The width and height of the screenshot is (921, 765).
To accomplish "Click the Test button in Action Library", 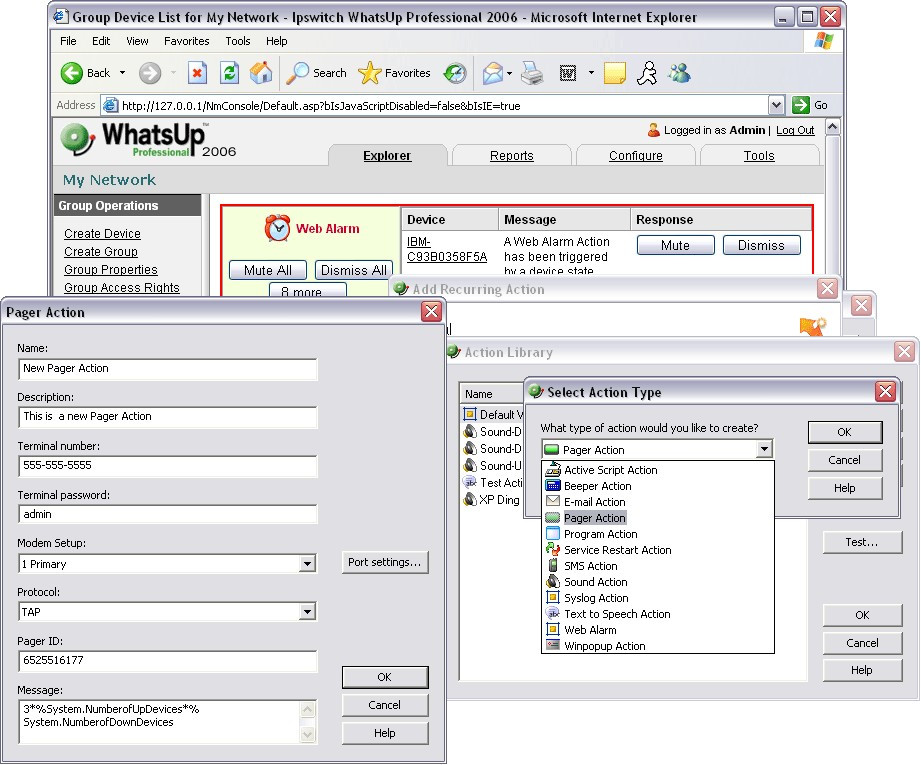I will tap(862, 542).
